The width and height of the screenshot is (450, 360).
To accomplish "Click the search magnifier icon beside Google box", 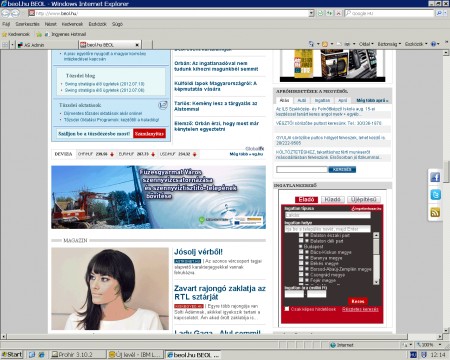I will (x=439, y=13).
